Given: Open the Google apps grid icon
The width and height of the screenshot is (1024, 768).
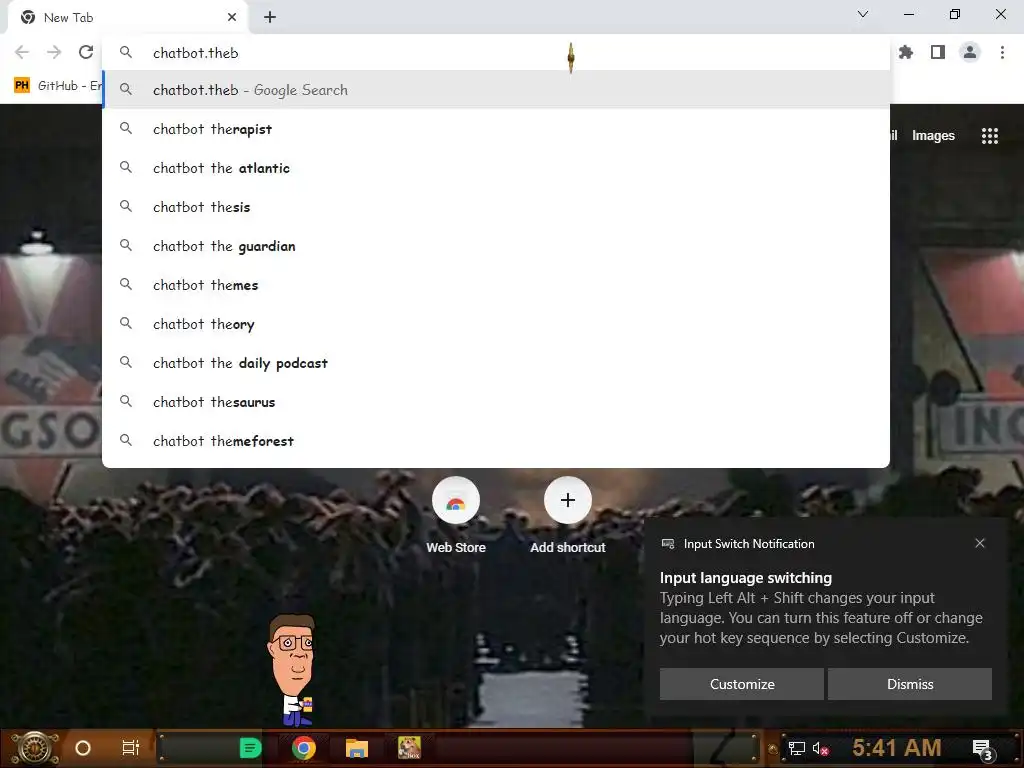Looking at the screenshot, I should 989,136.
